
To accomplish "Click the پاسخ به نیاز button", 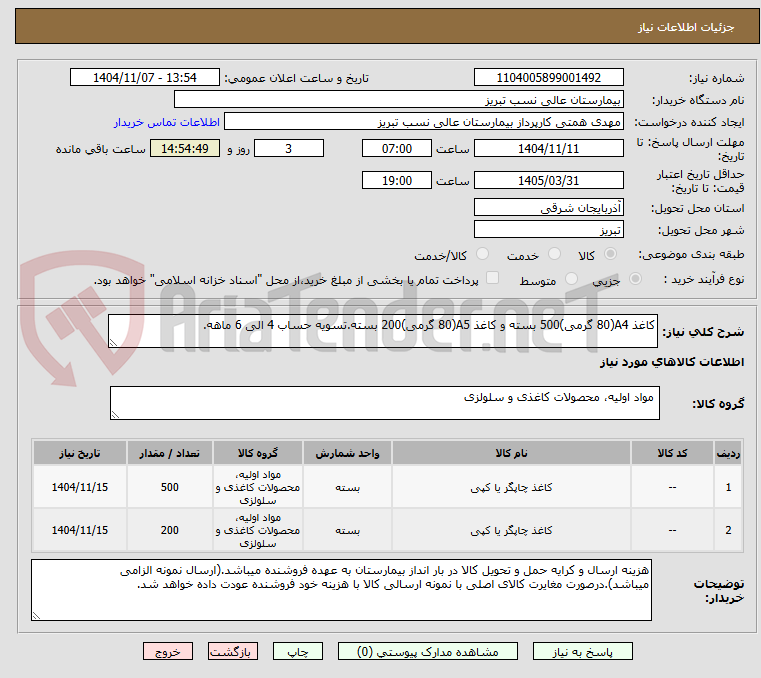I will tap(582, 651).
